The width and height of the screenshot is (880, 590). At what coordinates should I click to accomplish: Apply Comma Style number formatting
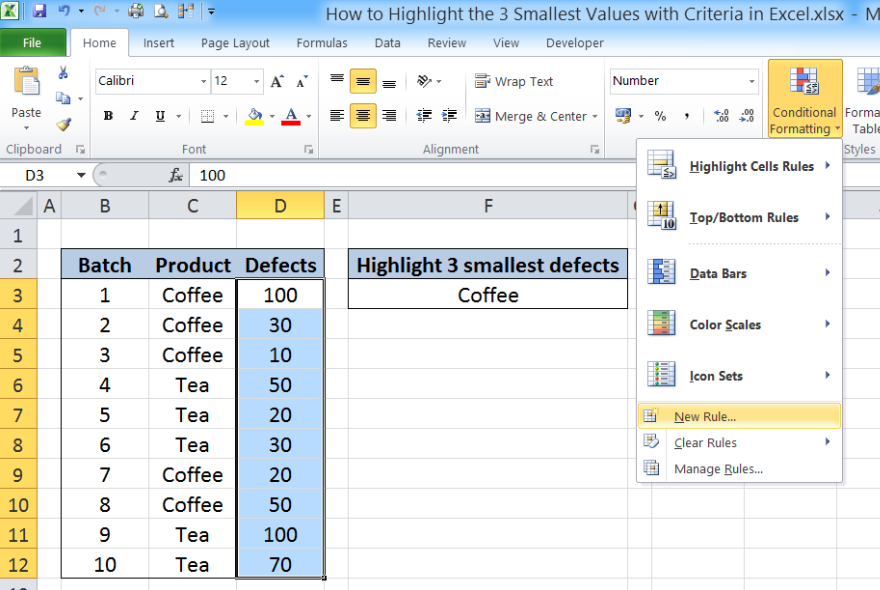coord(686,115)
